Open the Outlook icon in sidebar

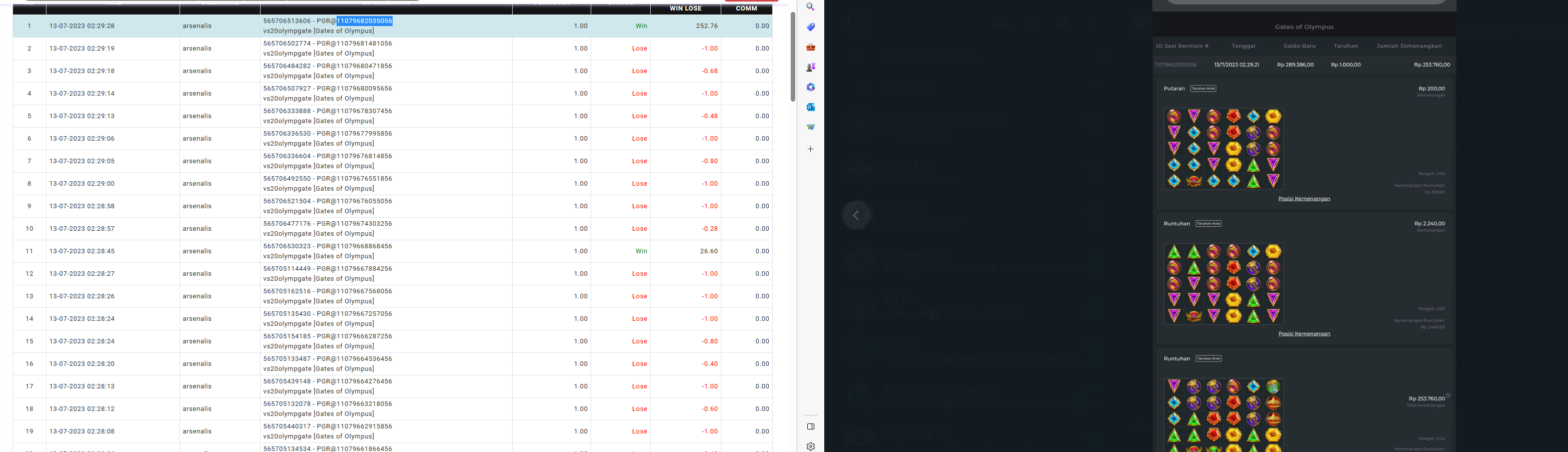pyautogui.click(x=810, y=107)
